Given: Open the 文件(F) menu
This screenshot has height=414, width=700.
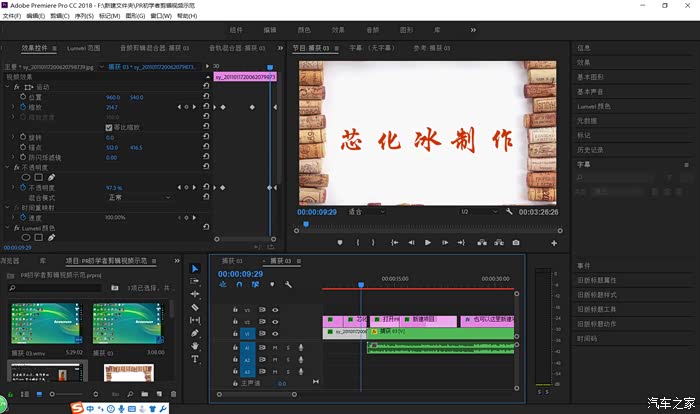Looking at the screenshot, I should pyautogui.click(x=12, y=16).
